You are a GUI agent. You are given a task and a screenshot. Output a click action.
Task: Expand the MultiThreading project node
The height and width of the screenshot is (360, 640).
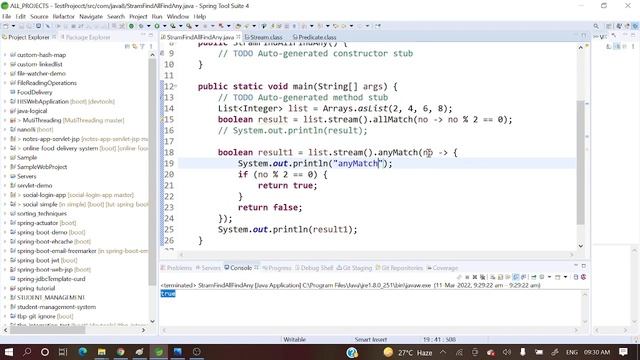[5, 120]
